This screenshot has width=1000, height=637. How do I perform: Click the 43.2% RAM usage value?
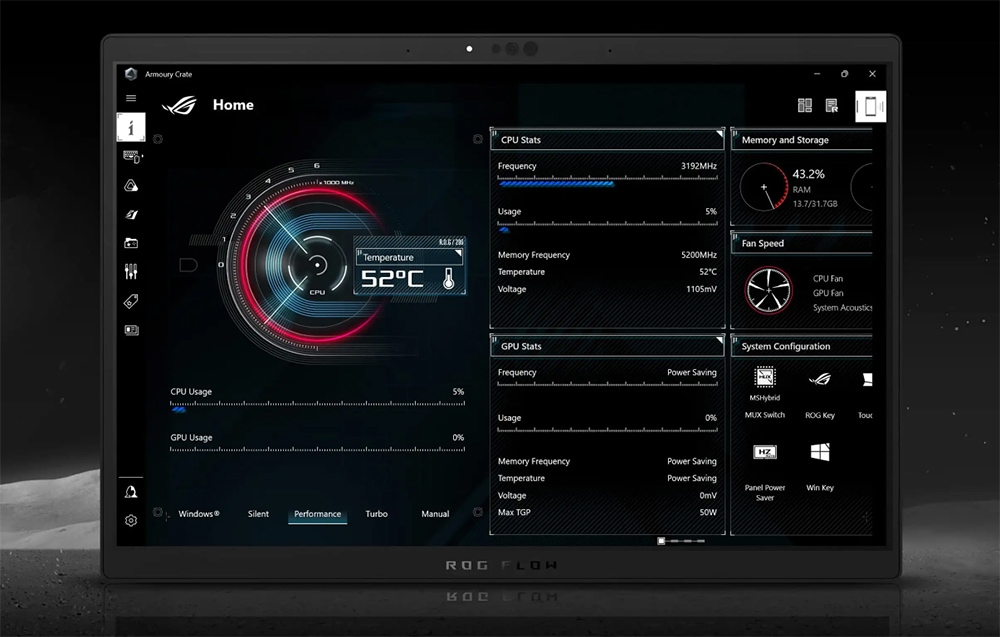coord(808,174)
